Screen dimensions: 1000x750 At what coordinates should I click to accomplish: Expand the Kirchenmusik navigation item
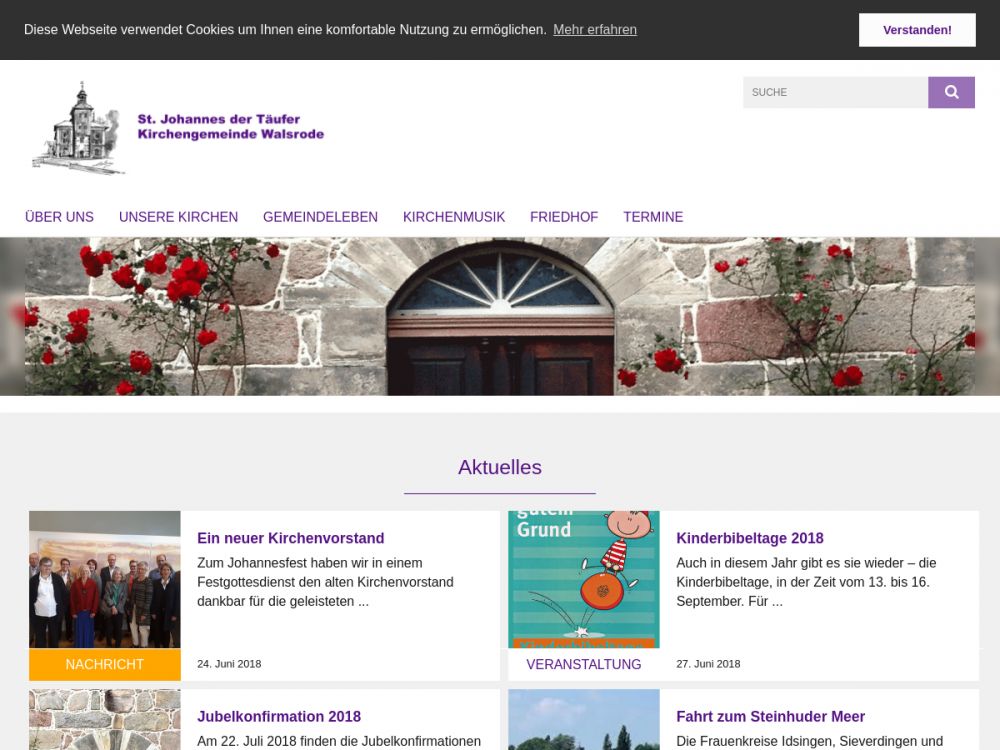pyautogui.click(x=454, y=217)
